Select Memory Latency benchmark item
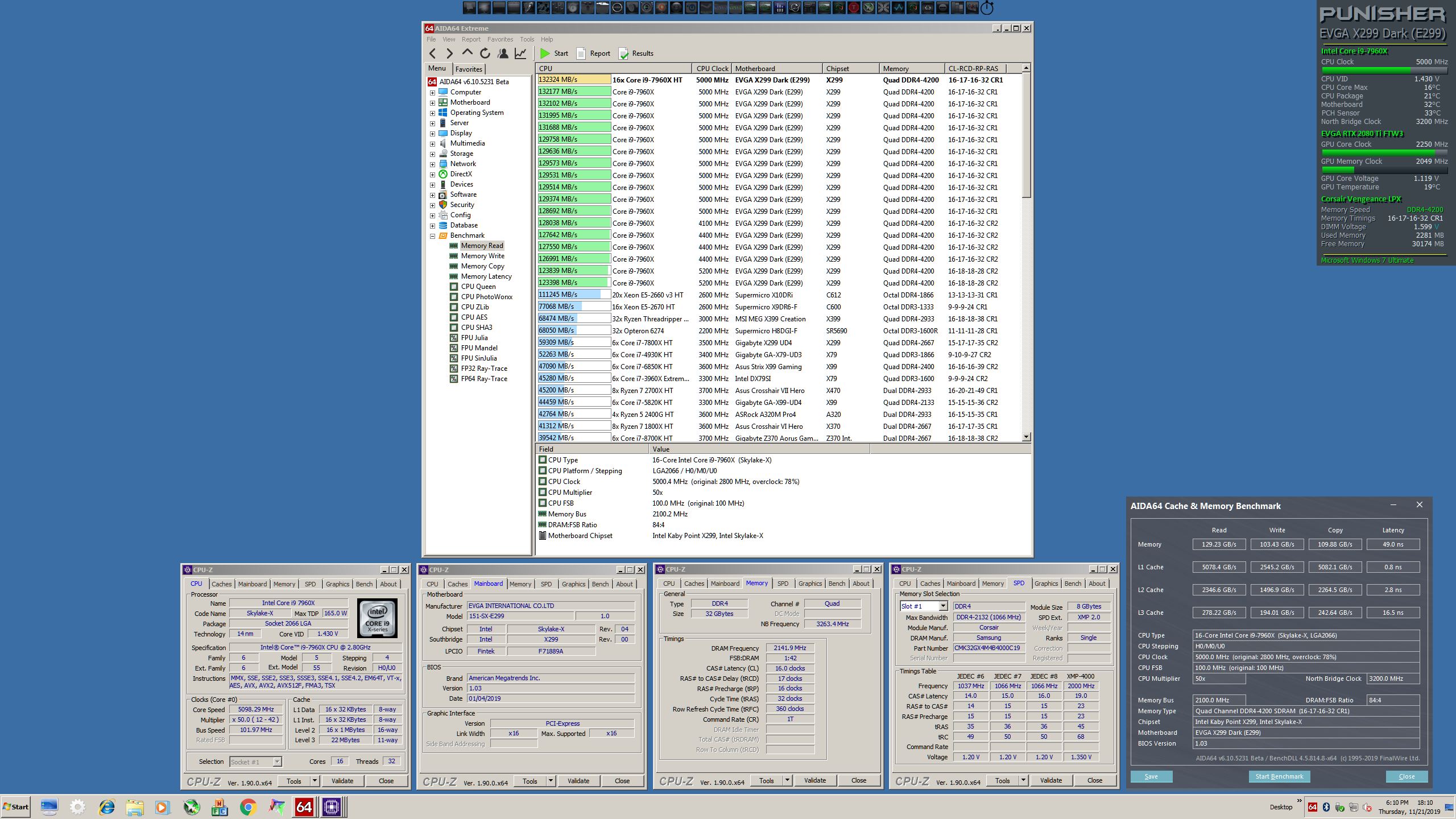 click(486, 276)
